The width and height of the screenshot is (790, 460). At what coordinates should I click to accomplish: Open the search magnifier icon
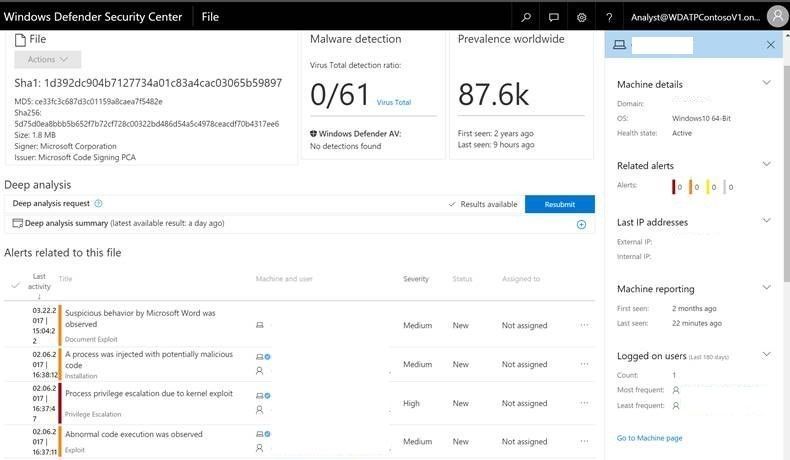[x=526, y=17]
